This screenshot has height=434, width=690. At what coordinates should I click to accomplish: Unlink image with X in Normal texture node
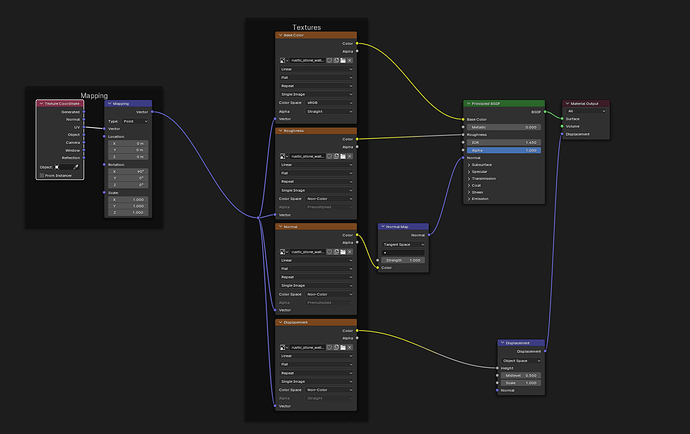point(350,252)
